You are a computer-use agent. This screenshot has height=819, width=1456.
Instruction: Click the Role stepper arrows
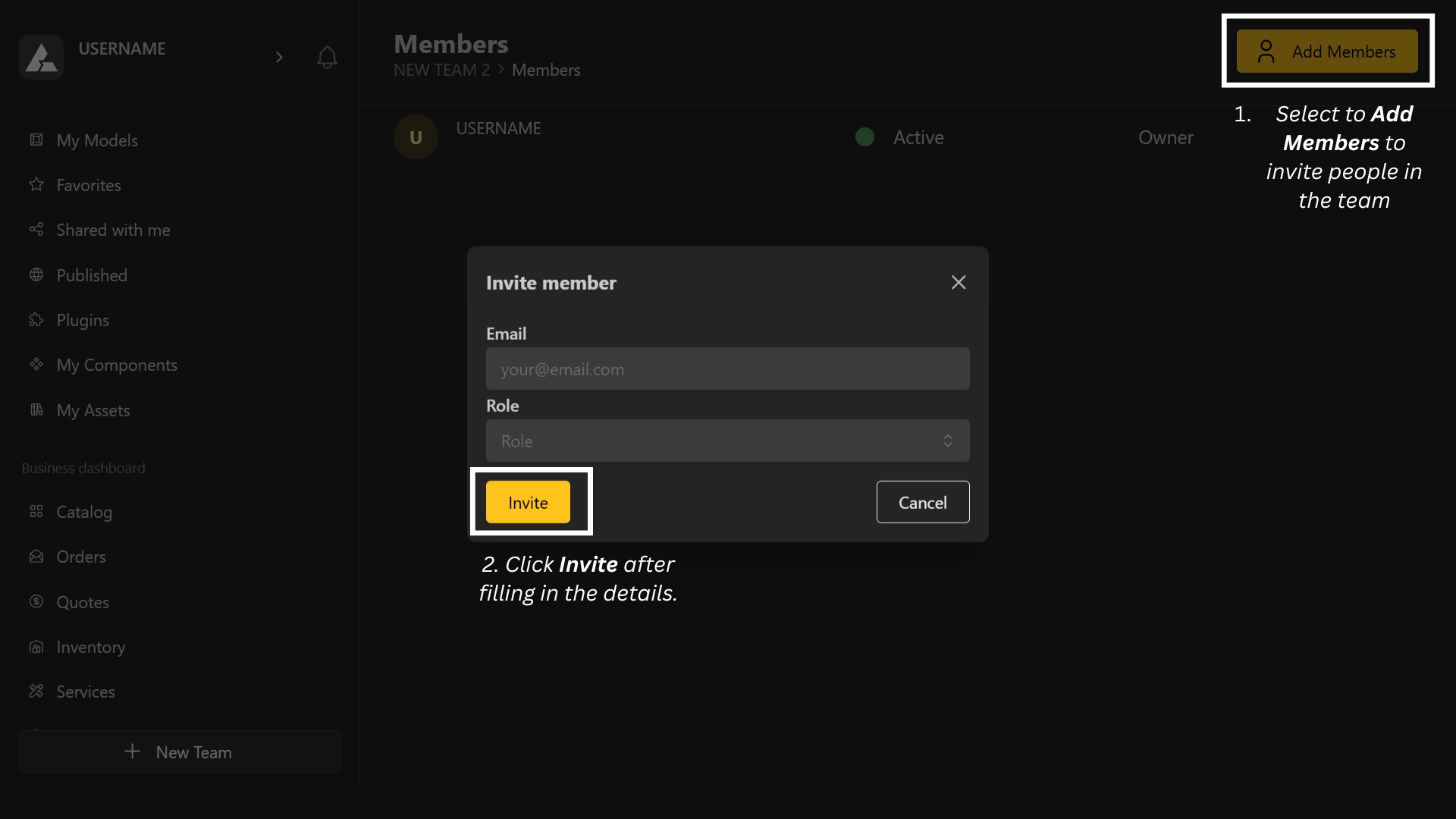point(947,441)
